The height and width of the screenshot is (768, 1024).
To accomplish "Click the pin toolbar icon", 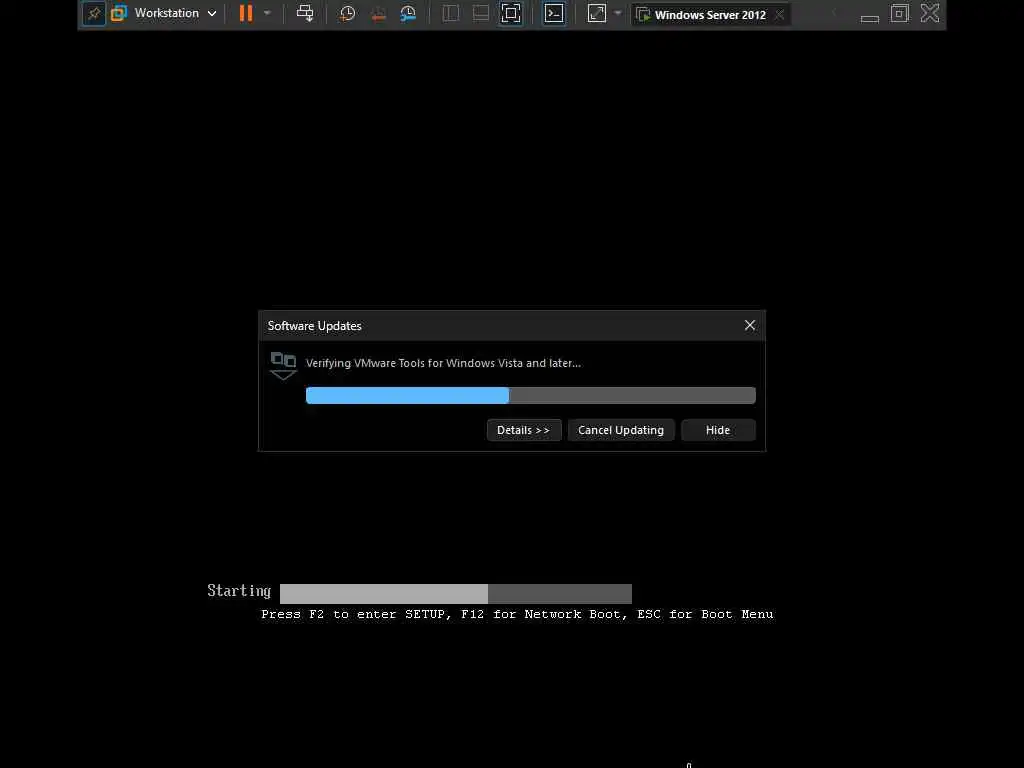I will pos(94,13).
